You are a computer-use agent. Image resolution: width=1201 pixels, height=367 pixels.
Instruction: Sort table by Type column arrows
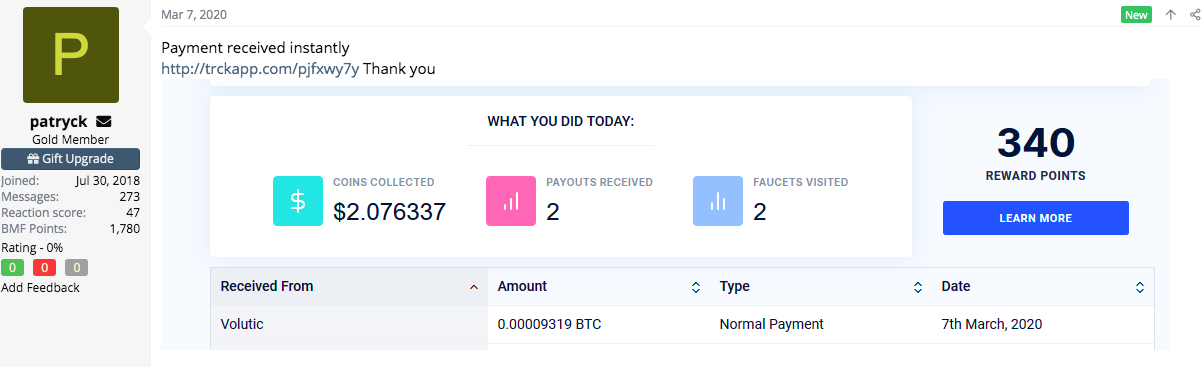pyautogui.click(x=917, y=287)
